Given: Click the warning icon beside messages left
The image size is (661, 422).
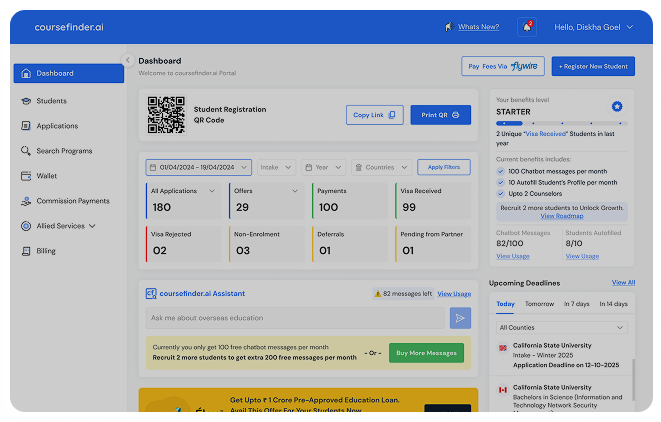Looking at the screenshot, I should coord(378,294).
